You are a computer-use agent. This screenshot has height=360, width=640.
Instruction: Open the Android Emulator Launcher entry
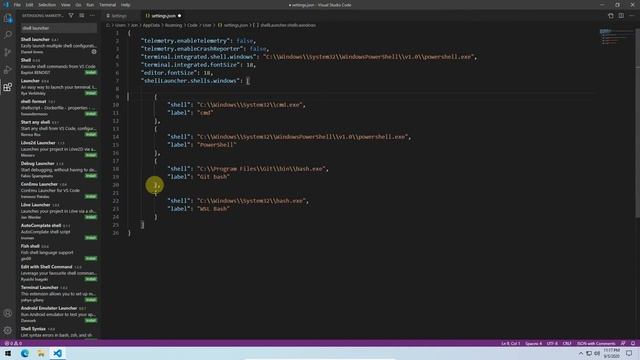pos(59,314)
